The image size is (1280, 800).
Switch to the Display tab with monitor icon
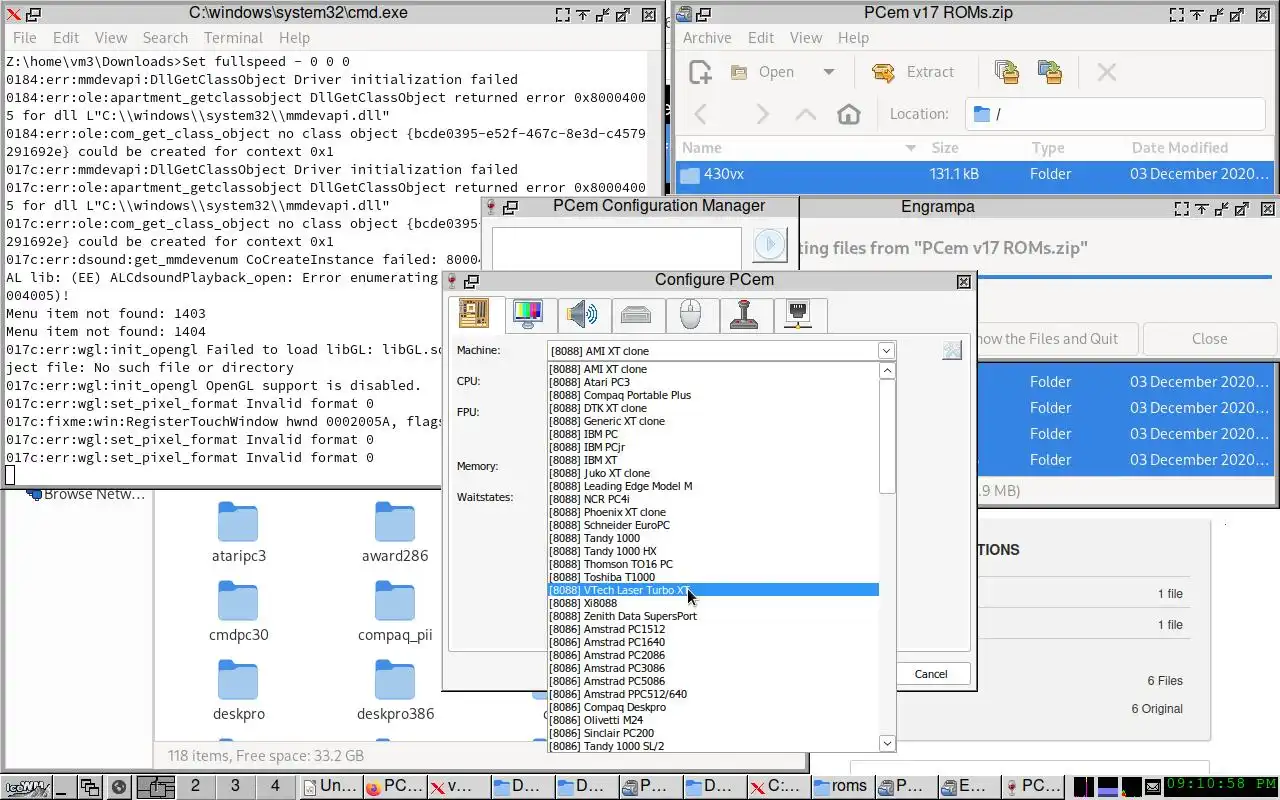click(527, 315)
